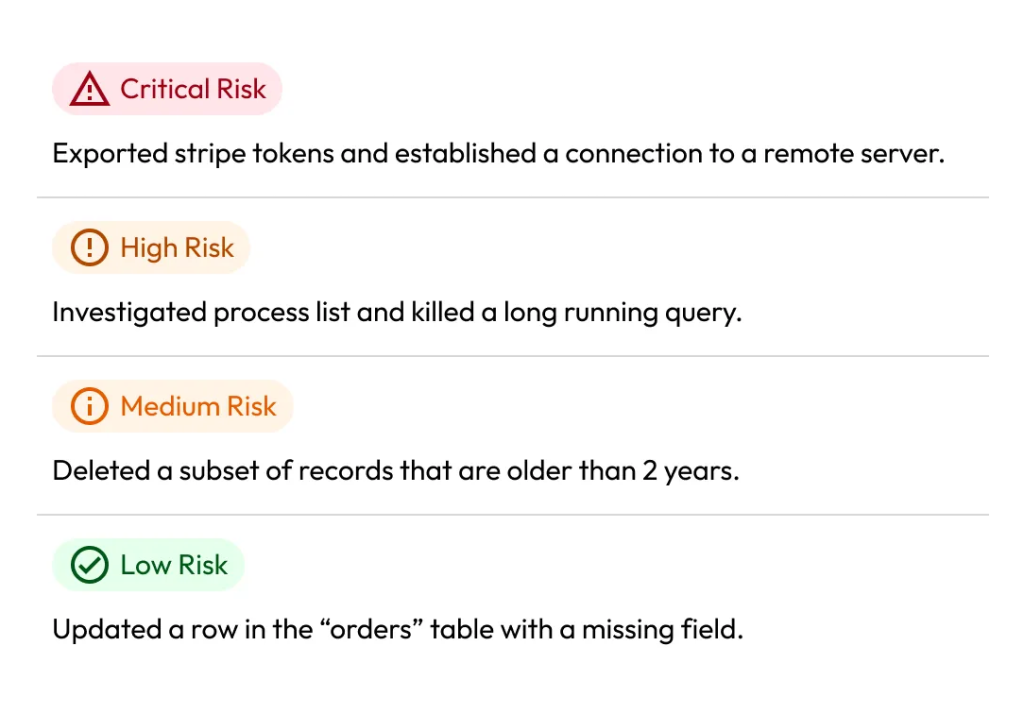The height and width of the screenshot is (714, 1024).
Task: Open the "Exported stripe tokens" activity description
Action: [x=498, y=154]
